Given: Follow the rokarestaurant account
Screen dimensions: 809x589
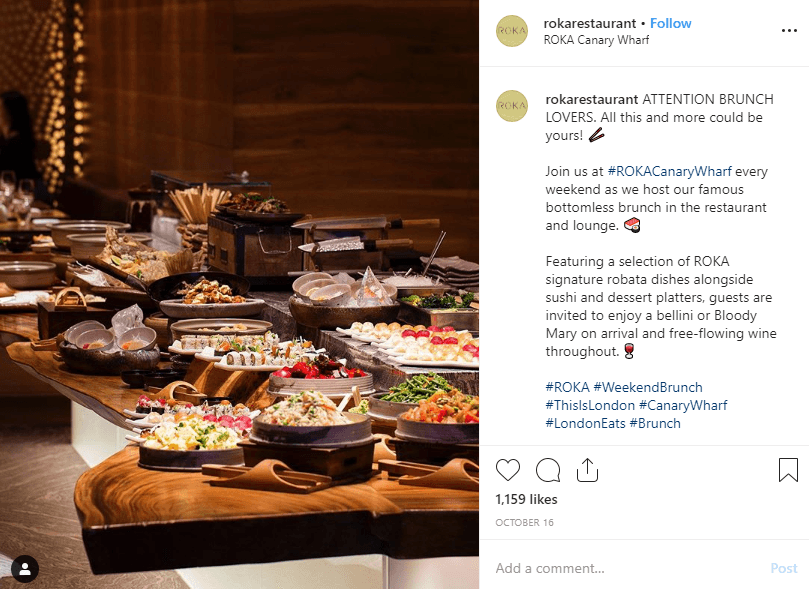Looking at the screenshot, I should 670,23.
